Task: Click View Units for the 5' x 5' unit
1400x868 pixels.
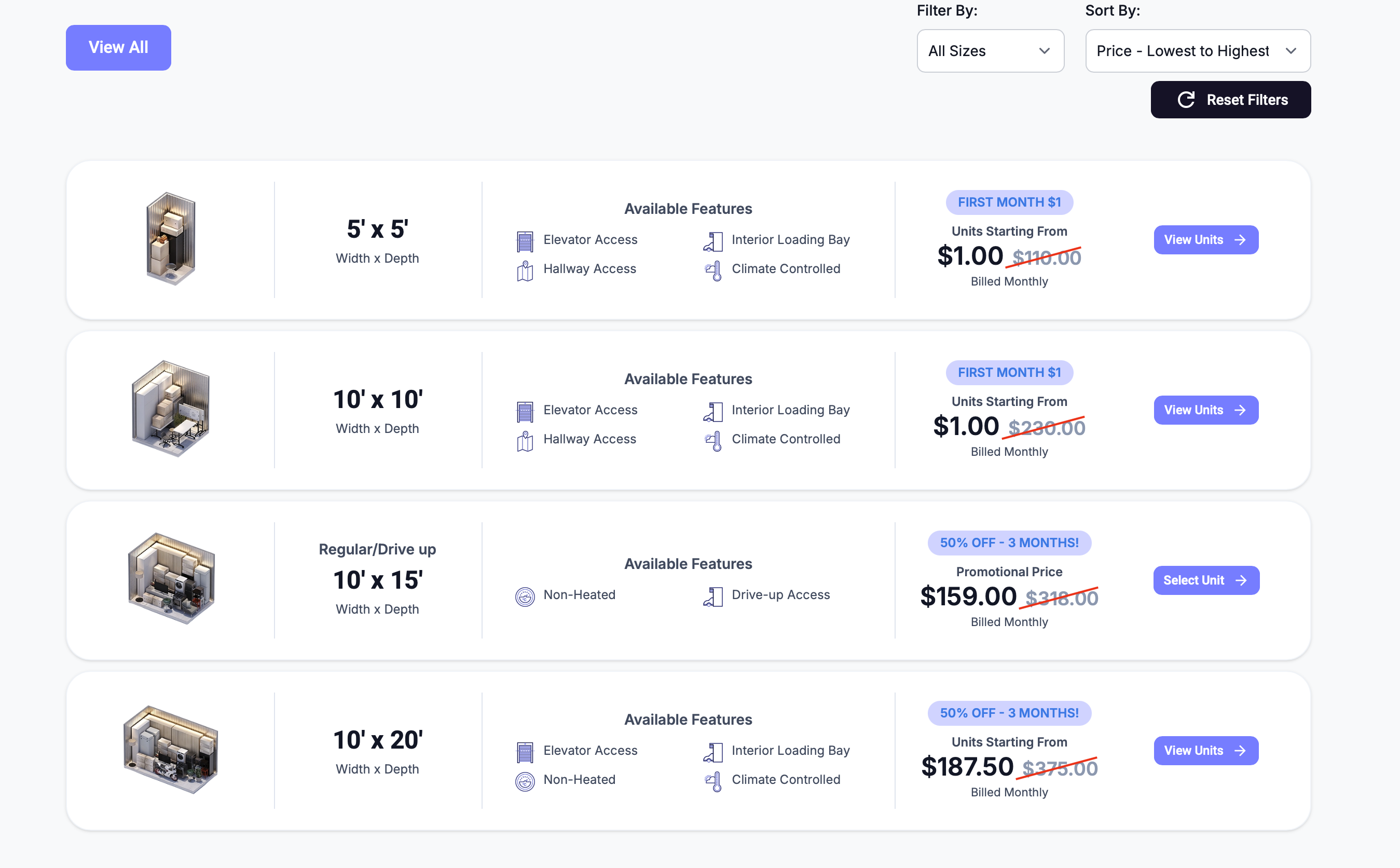Action: click(1205, 240)
